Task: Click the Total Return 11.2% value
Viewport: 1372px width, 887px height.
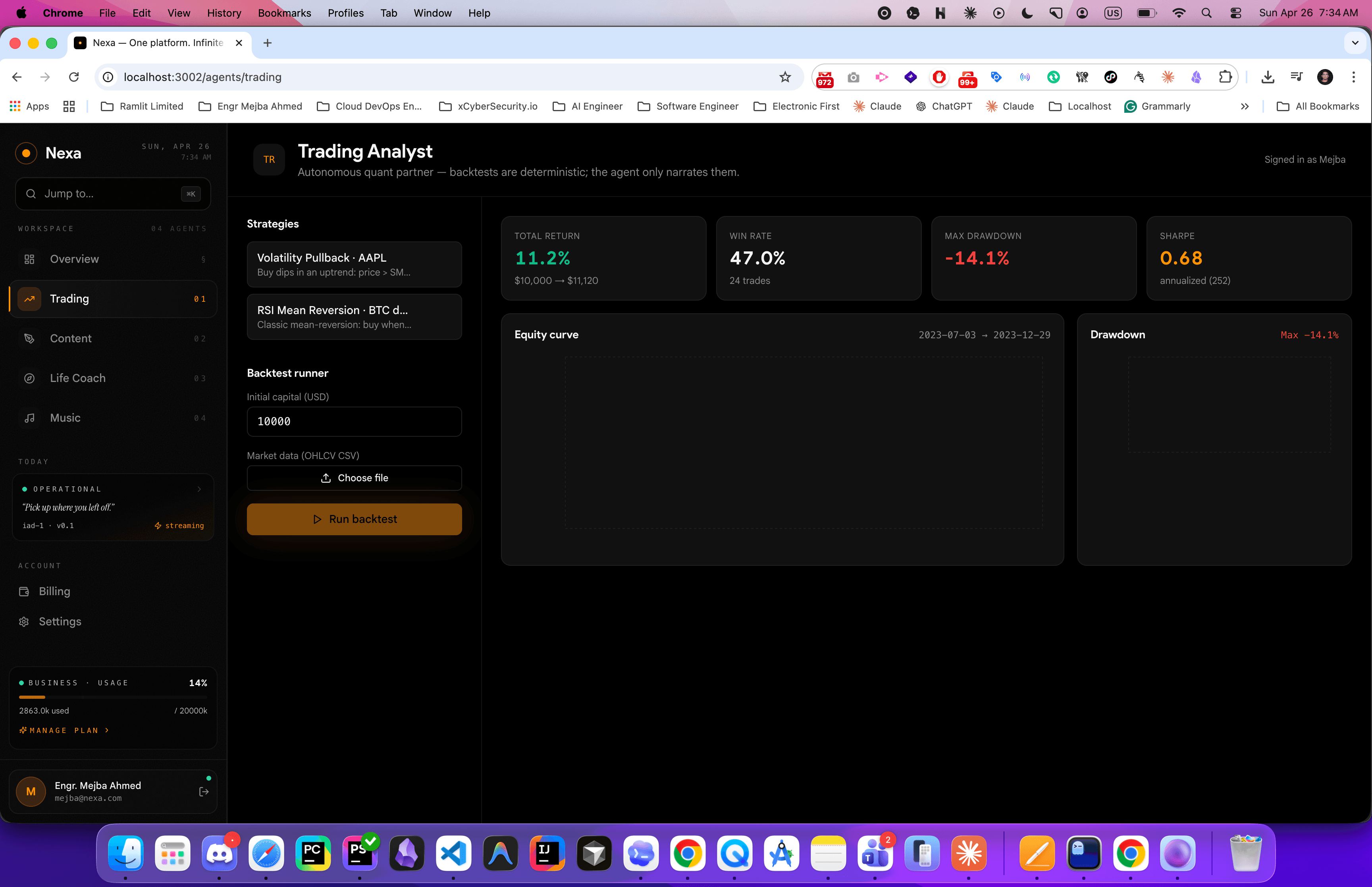Action: click(x=542, y=258)
